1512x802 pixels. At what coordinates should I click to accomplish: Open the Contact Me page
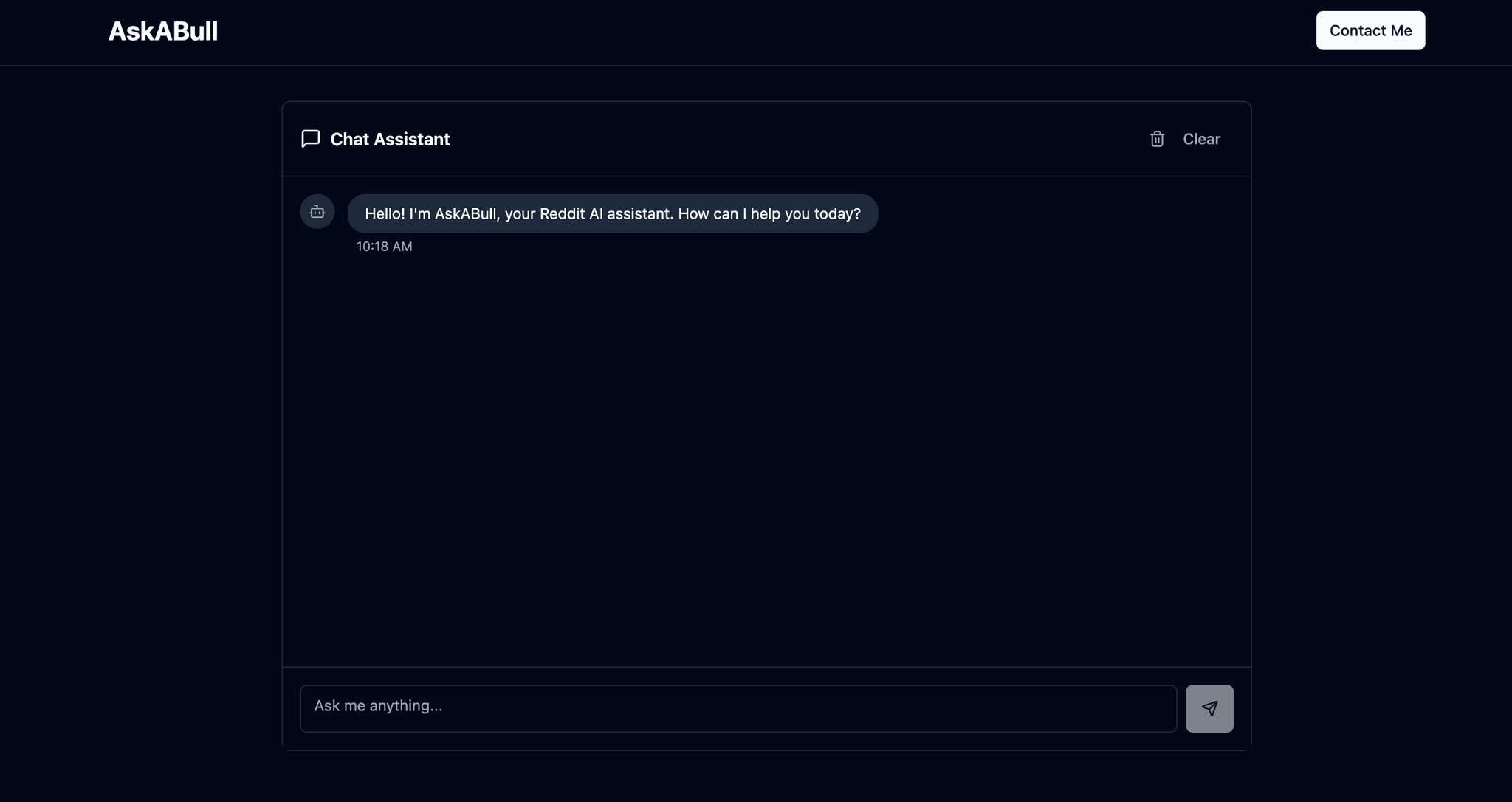click(1370, 30)
